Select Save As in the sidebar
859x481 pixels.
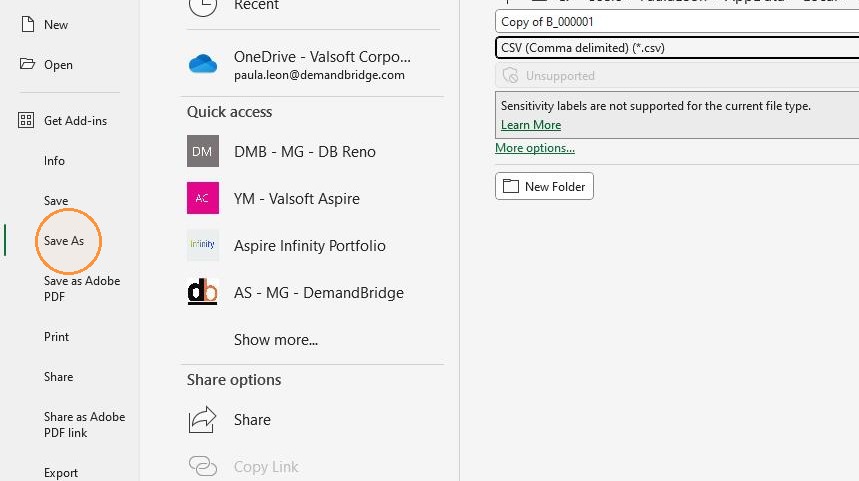[x=64, y=240]
